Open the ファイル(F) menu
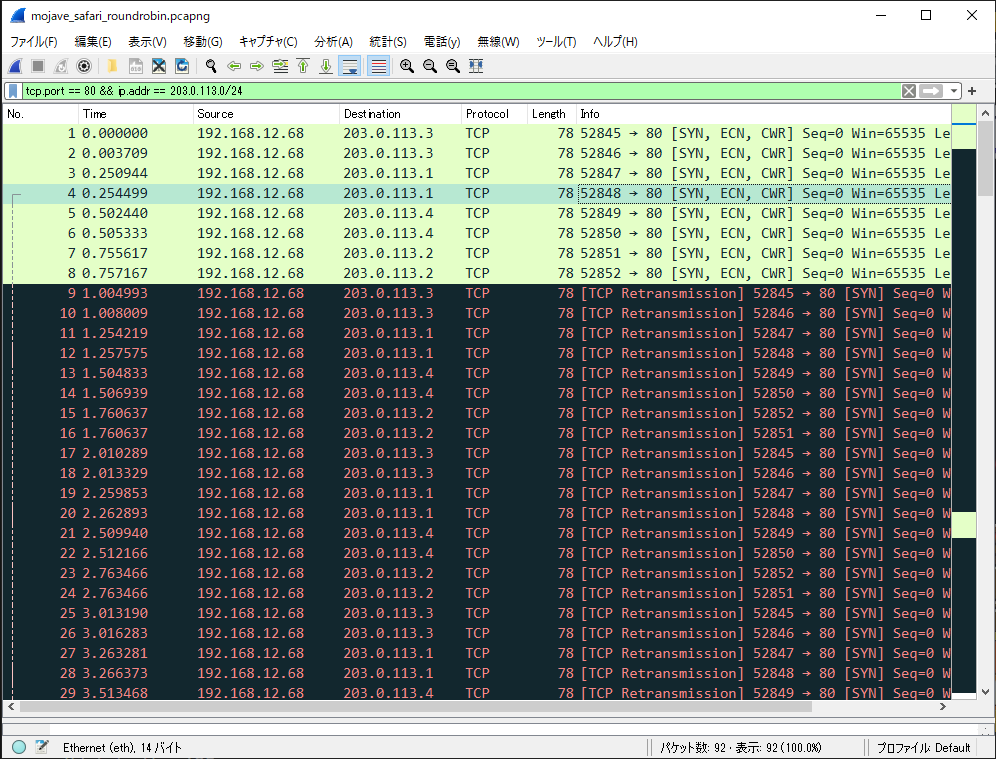Image resolution: width=996 pixels, height=759 pixels. coord(34,42)
